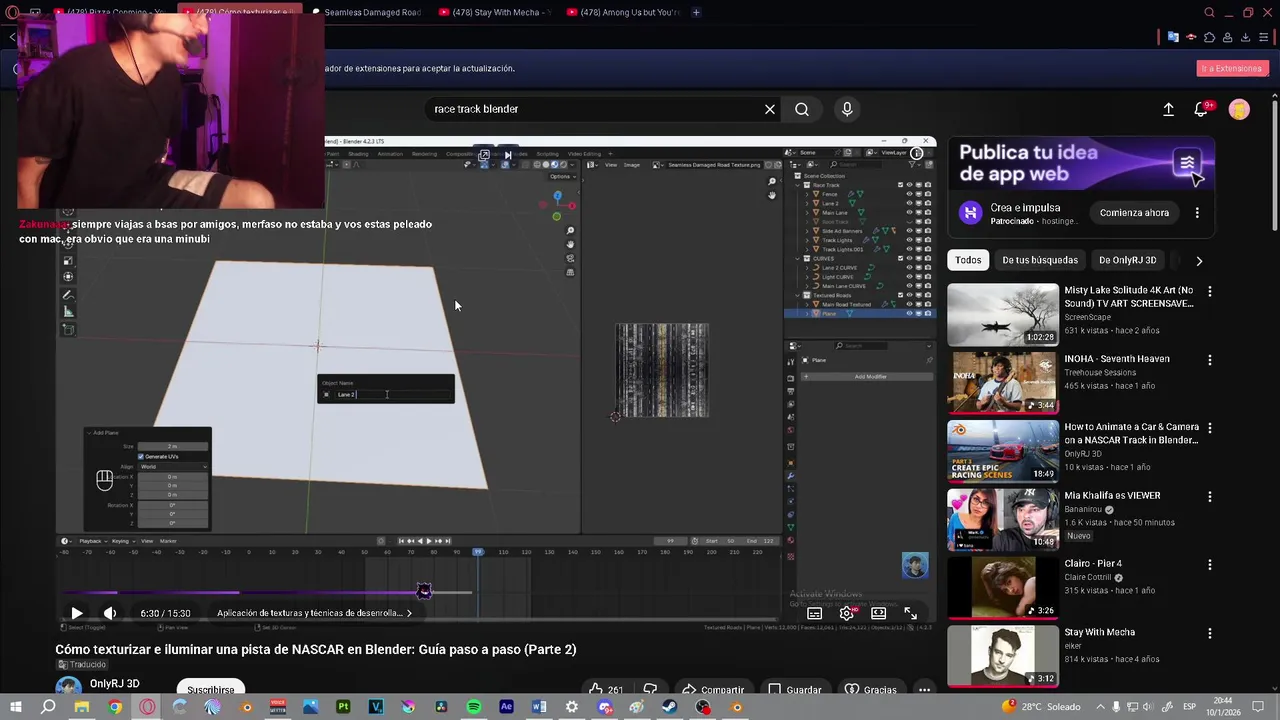Open options menu for INOHA video
Viewport: 1280px width, 720px height.
pyautogui.click(x=1210, y=360)
